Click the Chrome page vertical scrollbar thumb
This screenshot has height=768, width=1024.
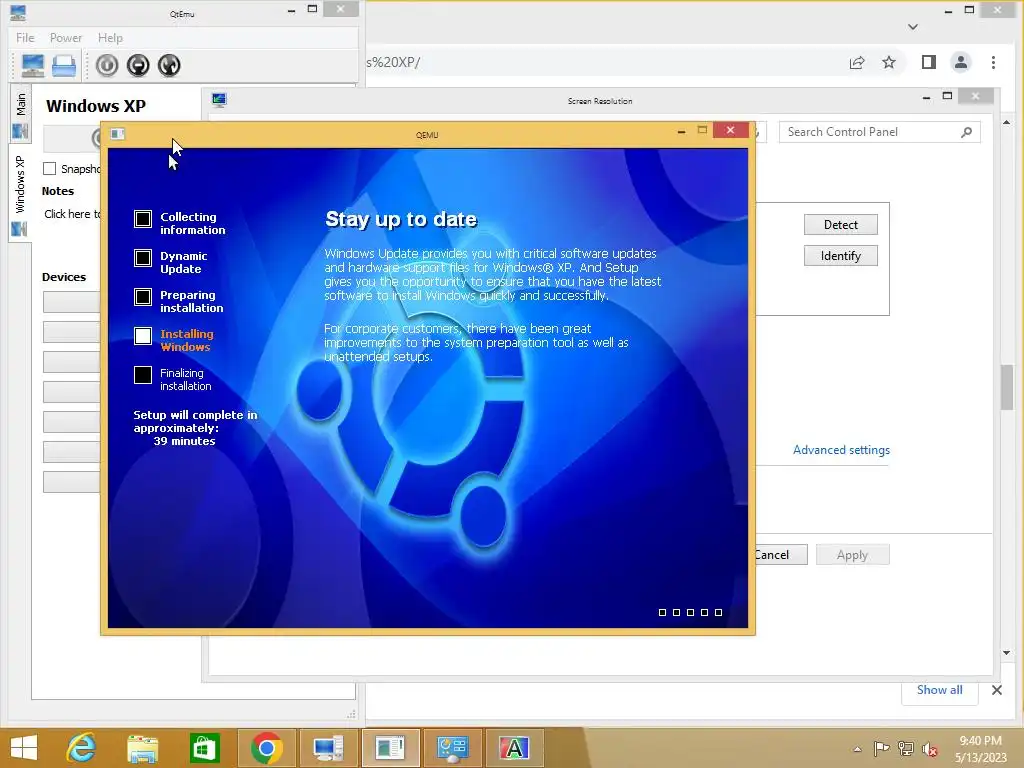click(1006, 387)
